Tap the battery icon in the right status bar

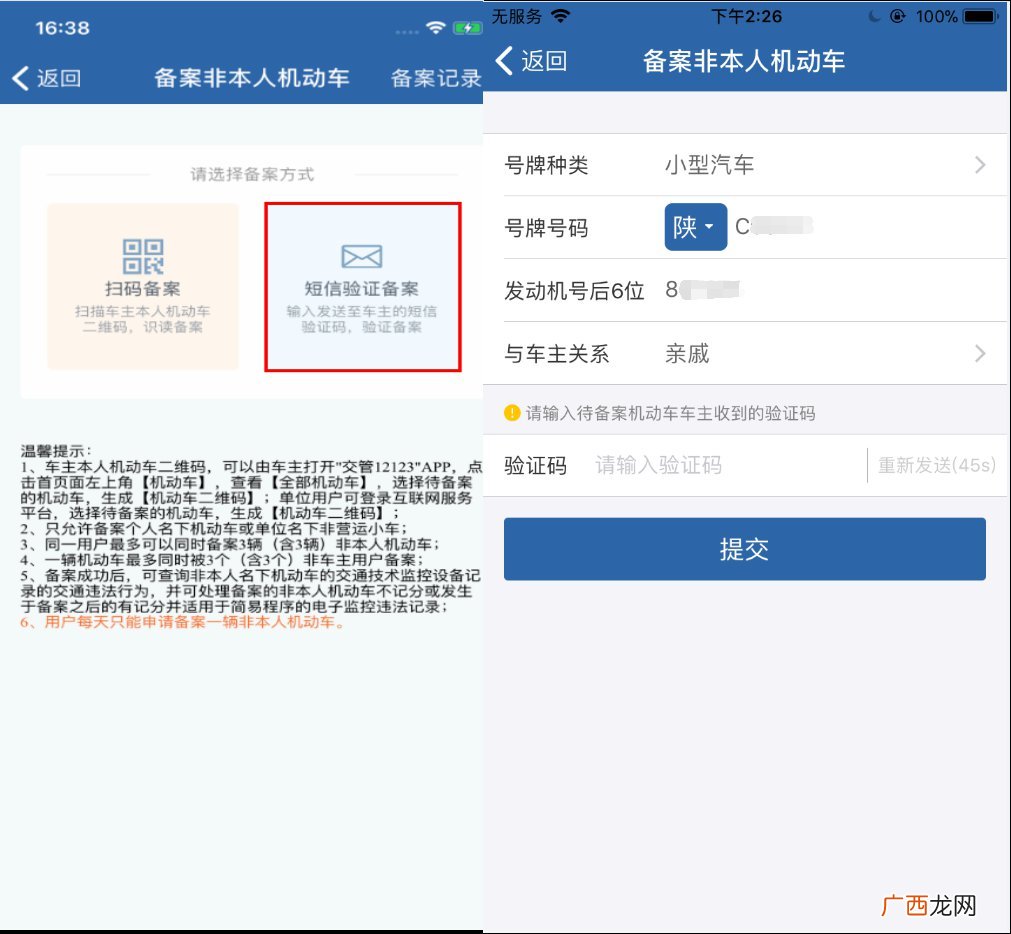click(x=981, y=16)
